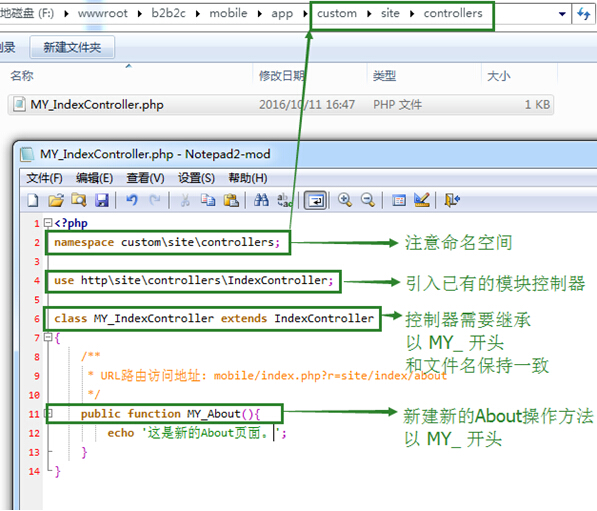Image resolution: width=597 pixels, height=511 pixels.
Task: Expand the arrow after custom breadcrumb
Action: point(369,14)
